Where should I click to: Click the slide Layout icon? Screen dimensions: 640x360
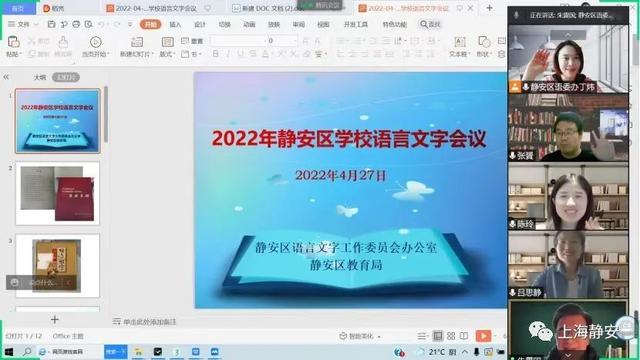pyautogui.click(x=167, y=42)
